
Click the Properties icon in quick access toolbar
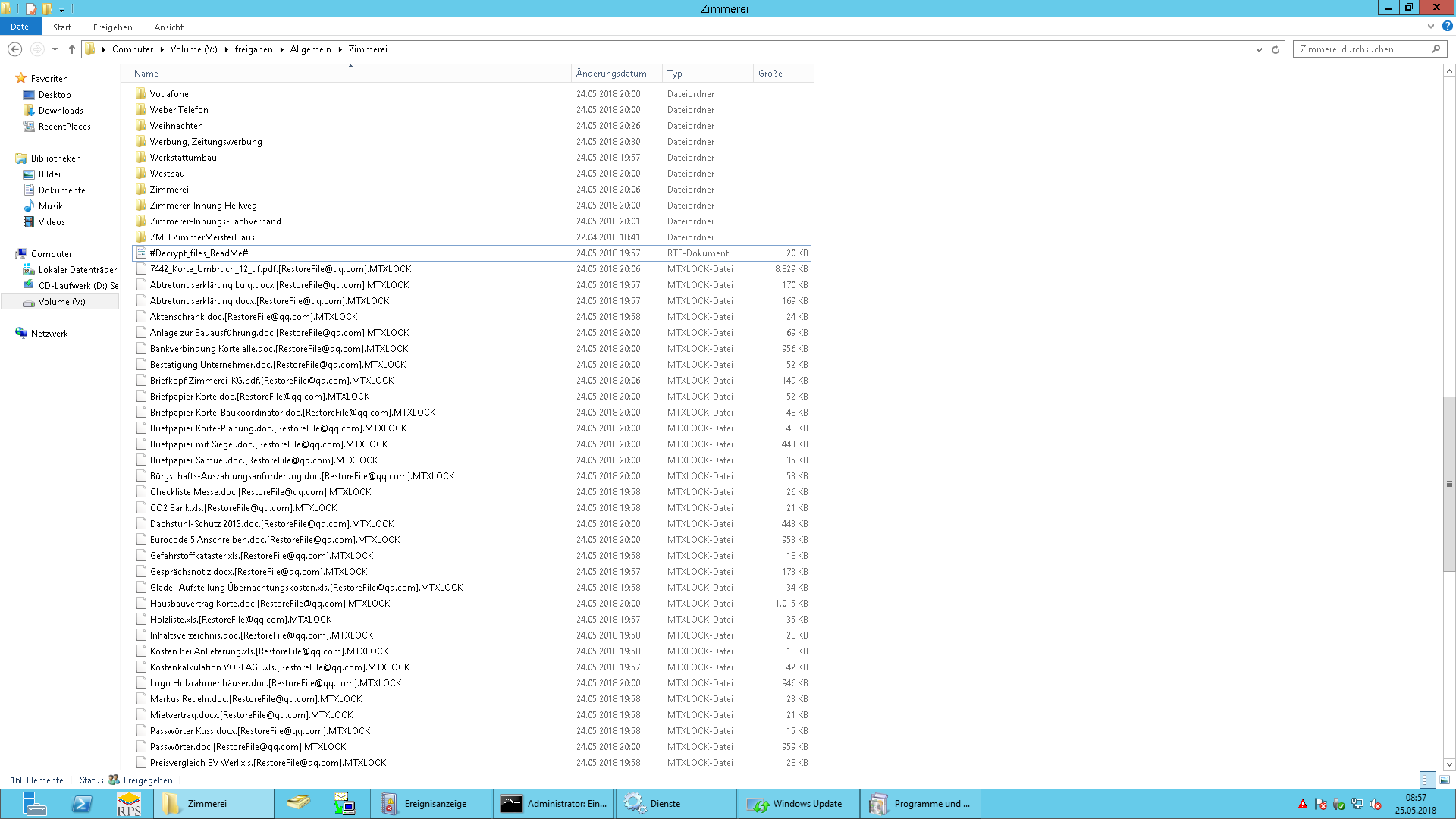[30, 8]
